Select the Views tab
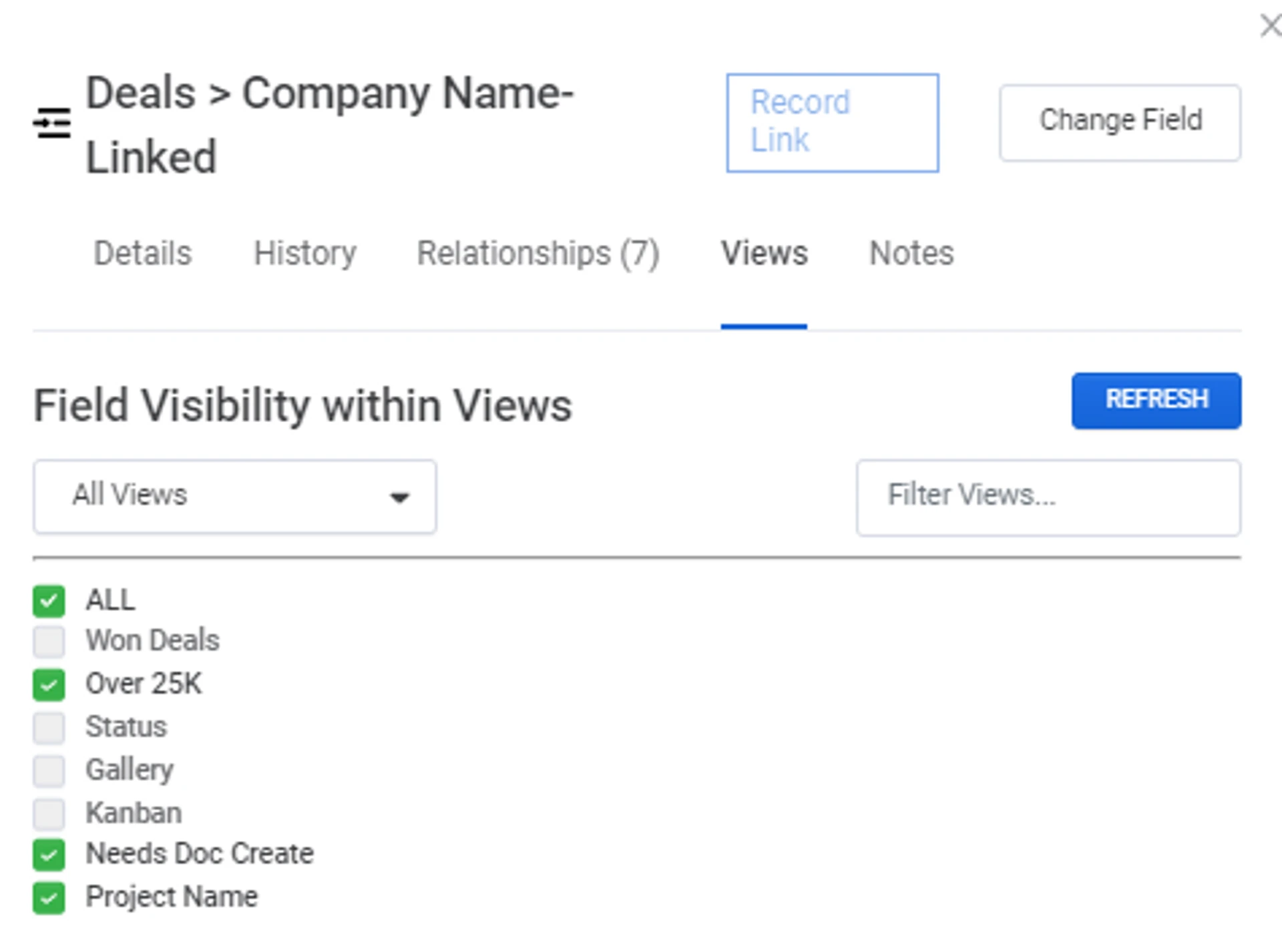 click(764, 254)
